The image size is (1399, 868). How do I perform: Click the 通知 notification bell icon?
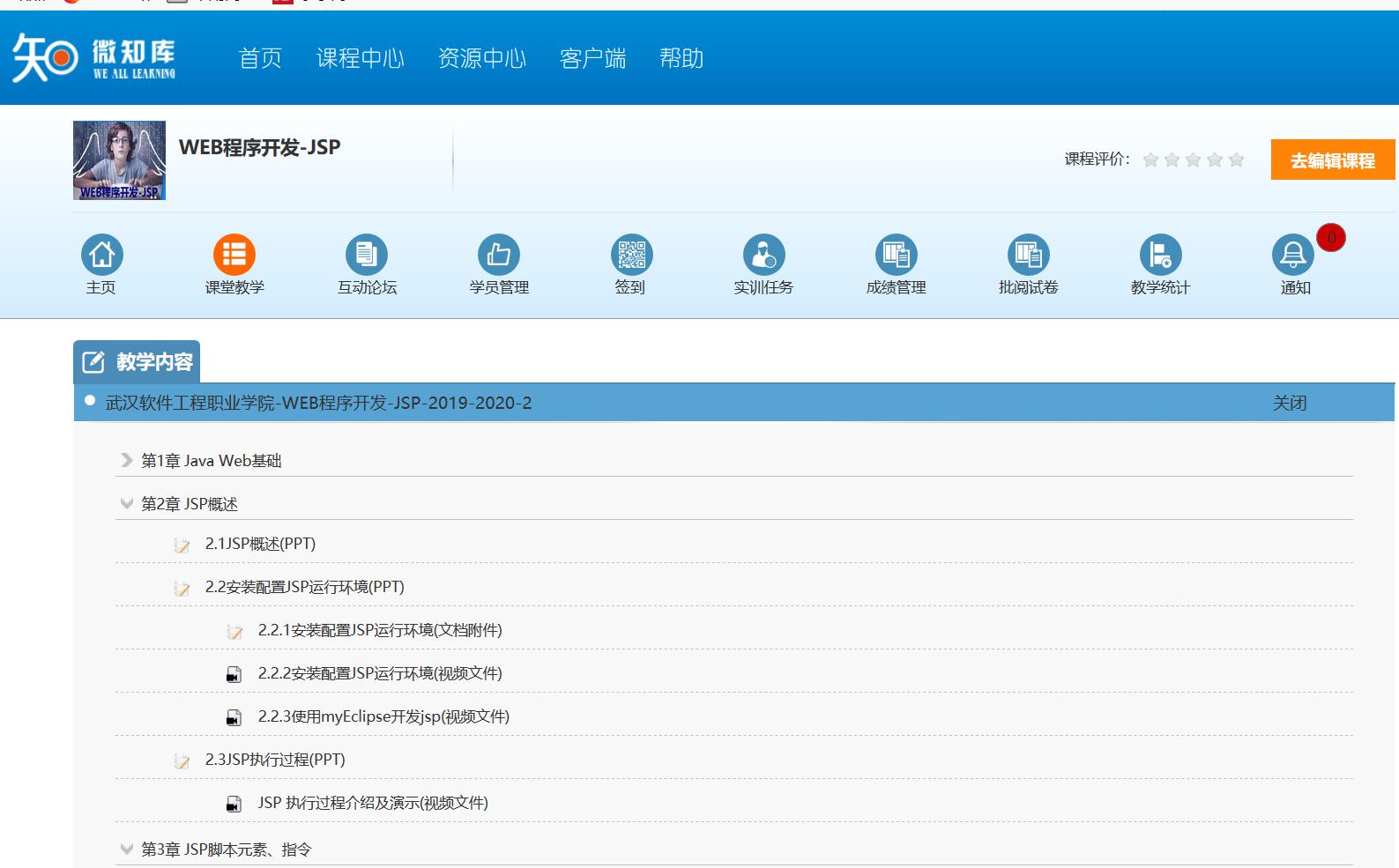pos(1292,256)
